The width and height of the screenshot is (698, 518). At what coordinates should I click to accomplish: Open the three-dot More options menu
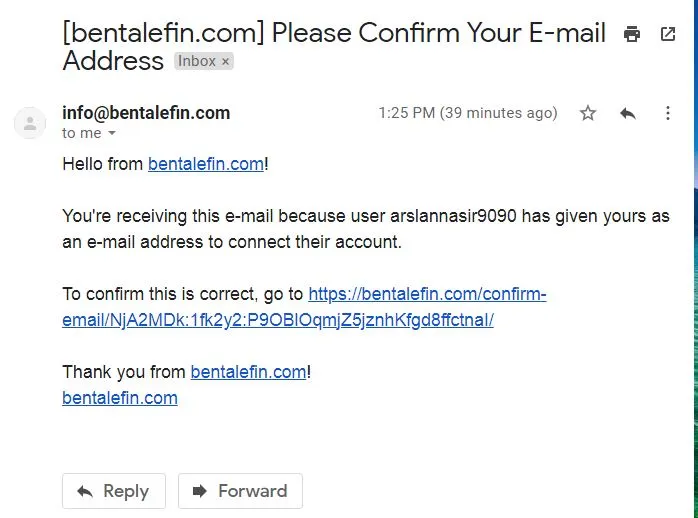(x=668, y=113)
